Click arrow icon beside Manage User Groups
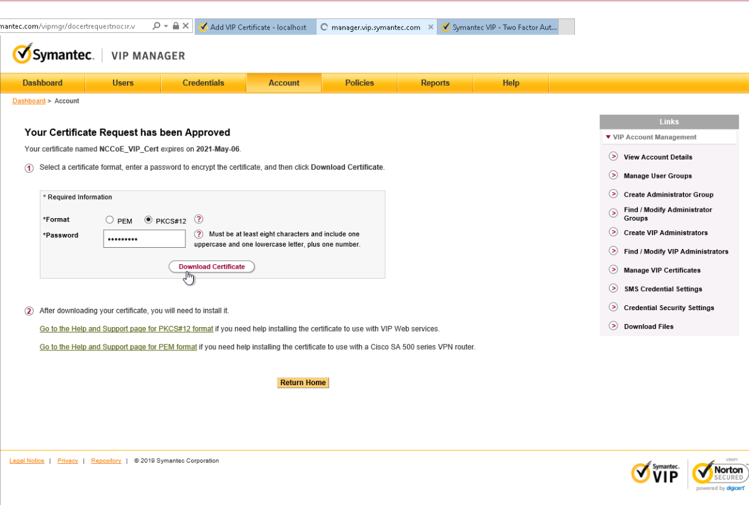749x505 pixels. 613,175
